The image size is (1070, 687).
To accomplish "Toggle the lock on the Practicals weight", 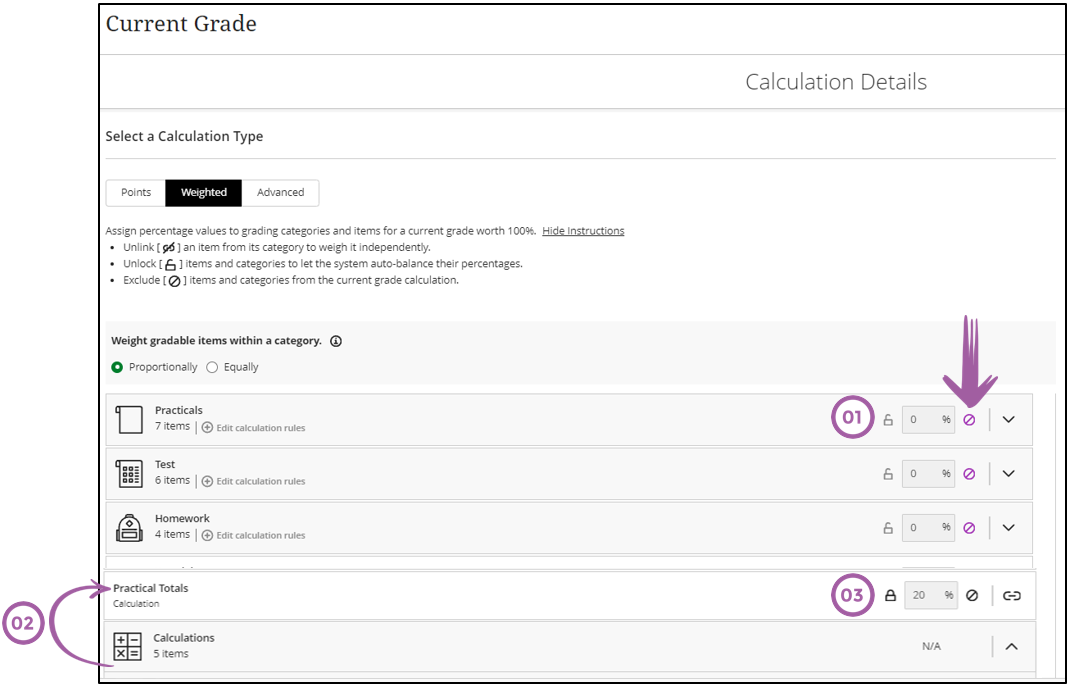I will point(888,420).
